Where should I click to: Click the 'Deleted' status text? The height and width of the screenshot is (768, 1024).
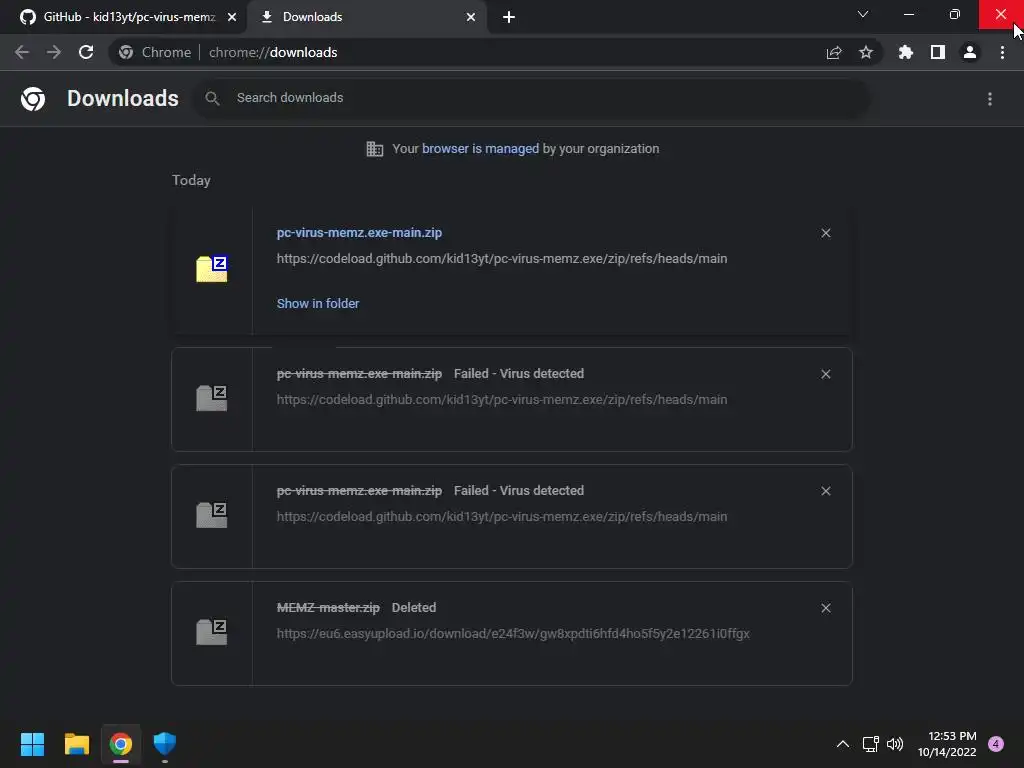tap(414, 608)
